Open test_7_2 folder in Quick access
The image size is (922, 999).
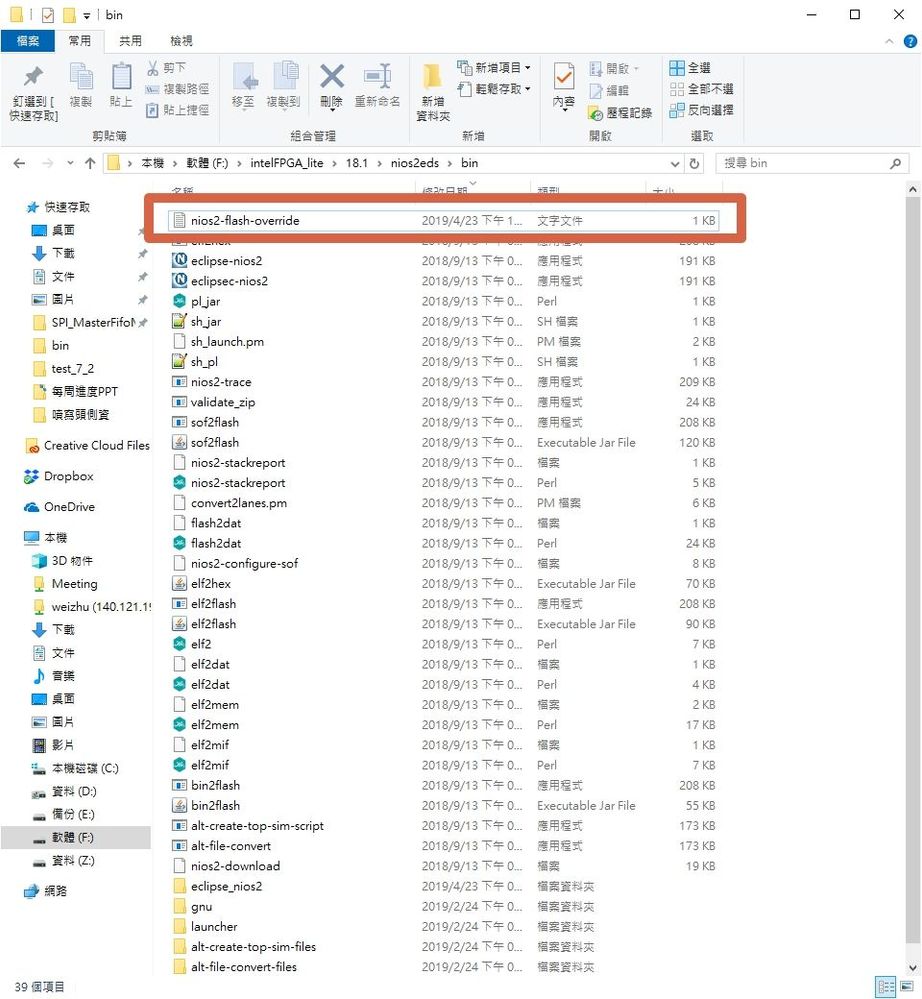[x=64, y=368]
